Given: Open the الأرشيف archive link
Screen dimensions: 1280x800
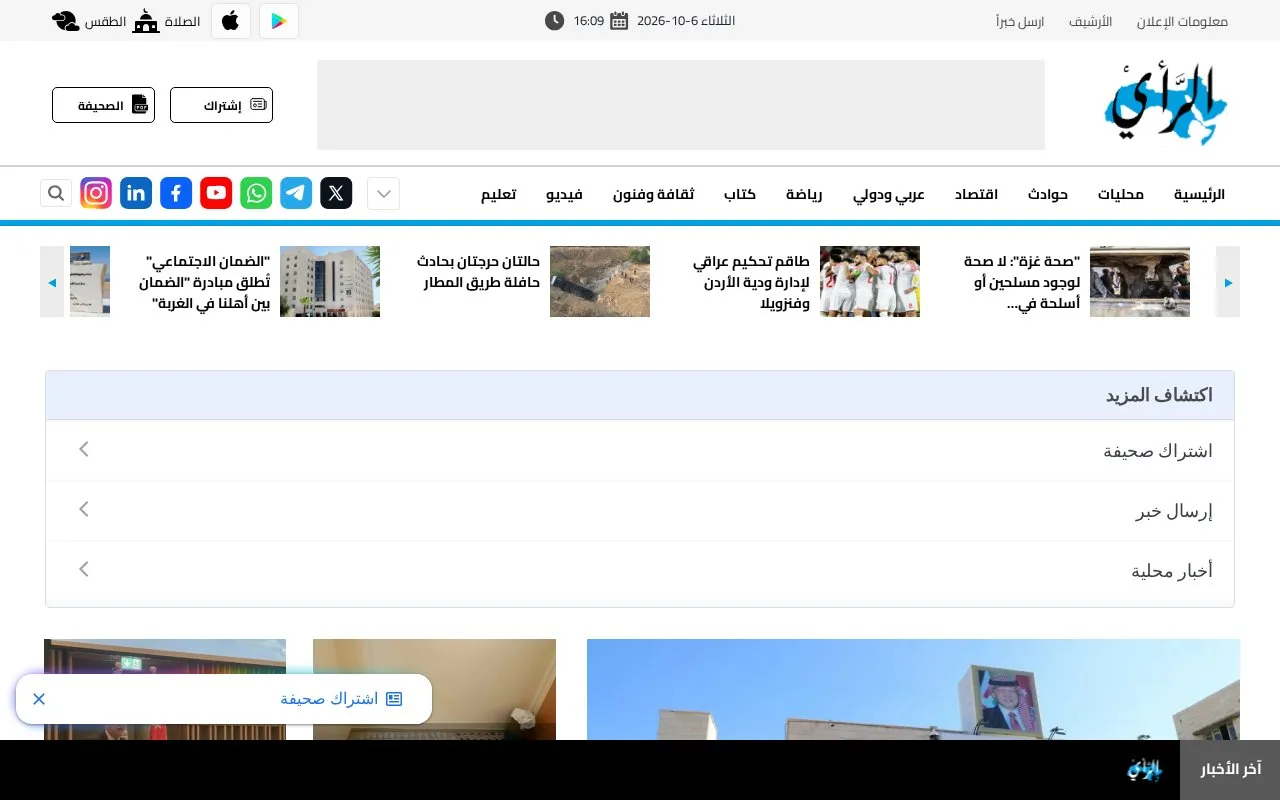Looking at the screenshot, I should tap(1090, 21).
